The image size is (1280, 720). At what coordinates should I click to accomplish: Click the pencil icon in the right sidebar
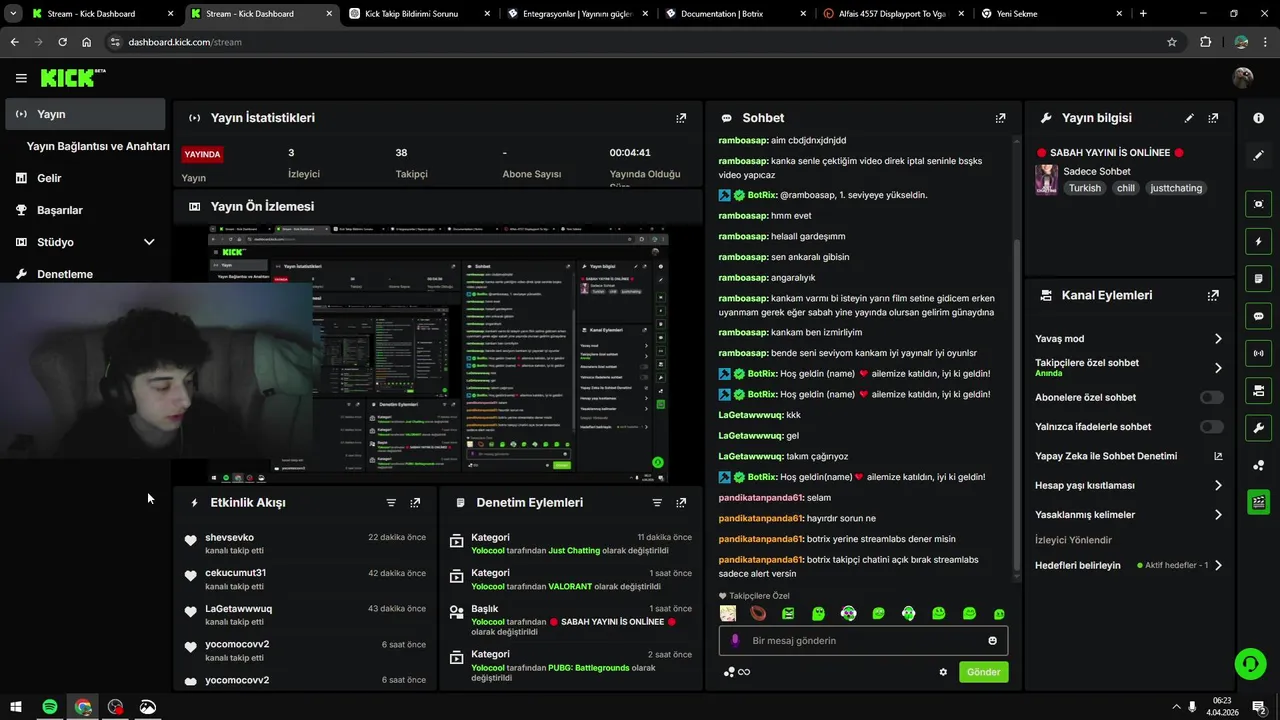[x=1258, y=156]
